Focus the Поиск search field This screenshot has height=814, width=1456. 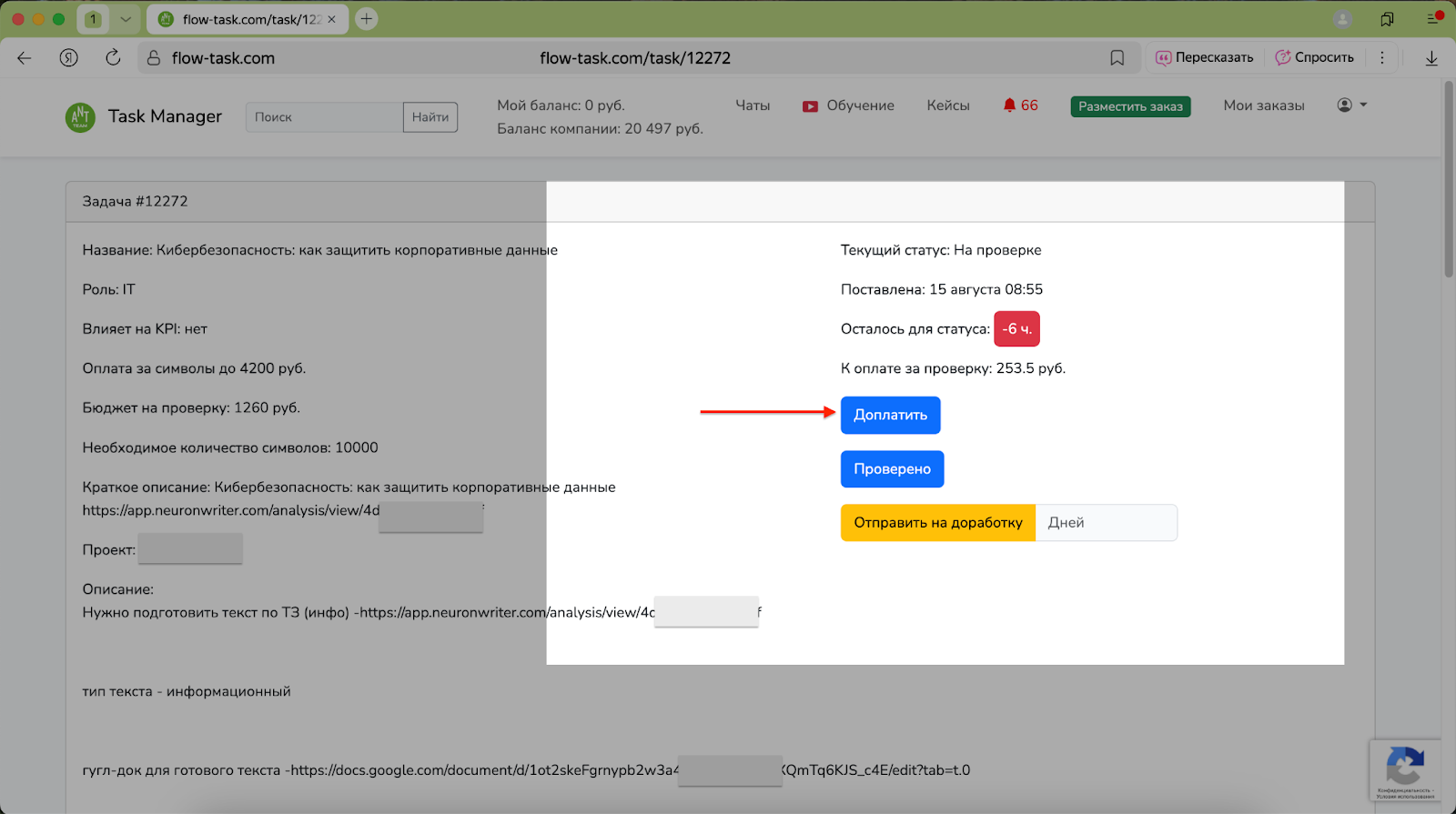324,117
